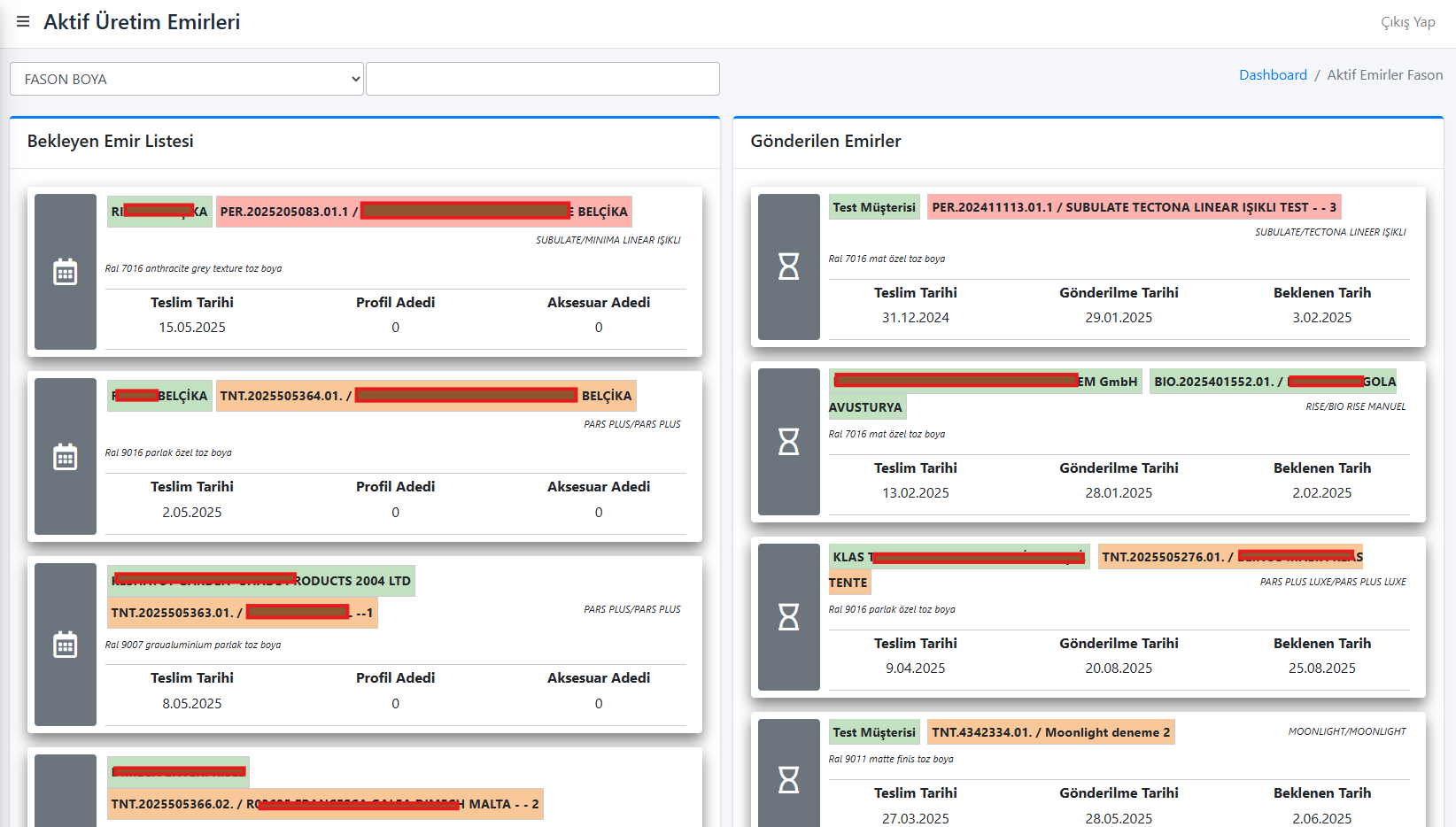Click hourglass icon on PER.202411113.01.1 order

[788, 267]
